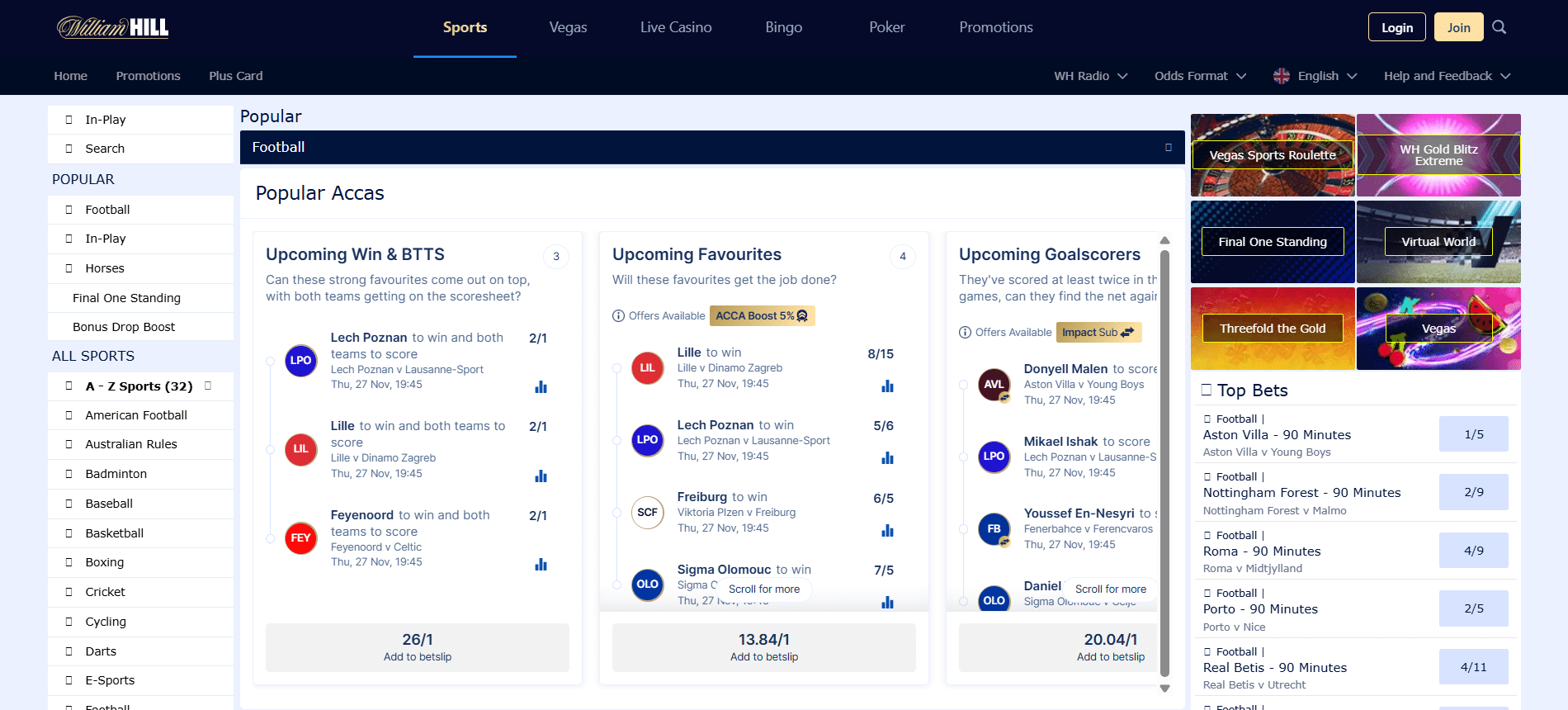Click the scrollbar down arrow
The width and height of the screenshot is (1568, 710).
tap(1165, 689)
